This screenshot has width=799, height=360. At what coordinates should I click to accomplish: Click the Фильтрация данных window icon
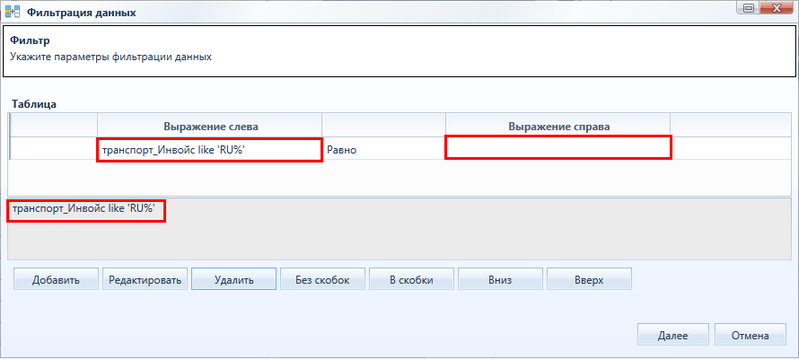[12, 12]
